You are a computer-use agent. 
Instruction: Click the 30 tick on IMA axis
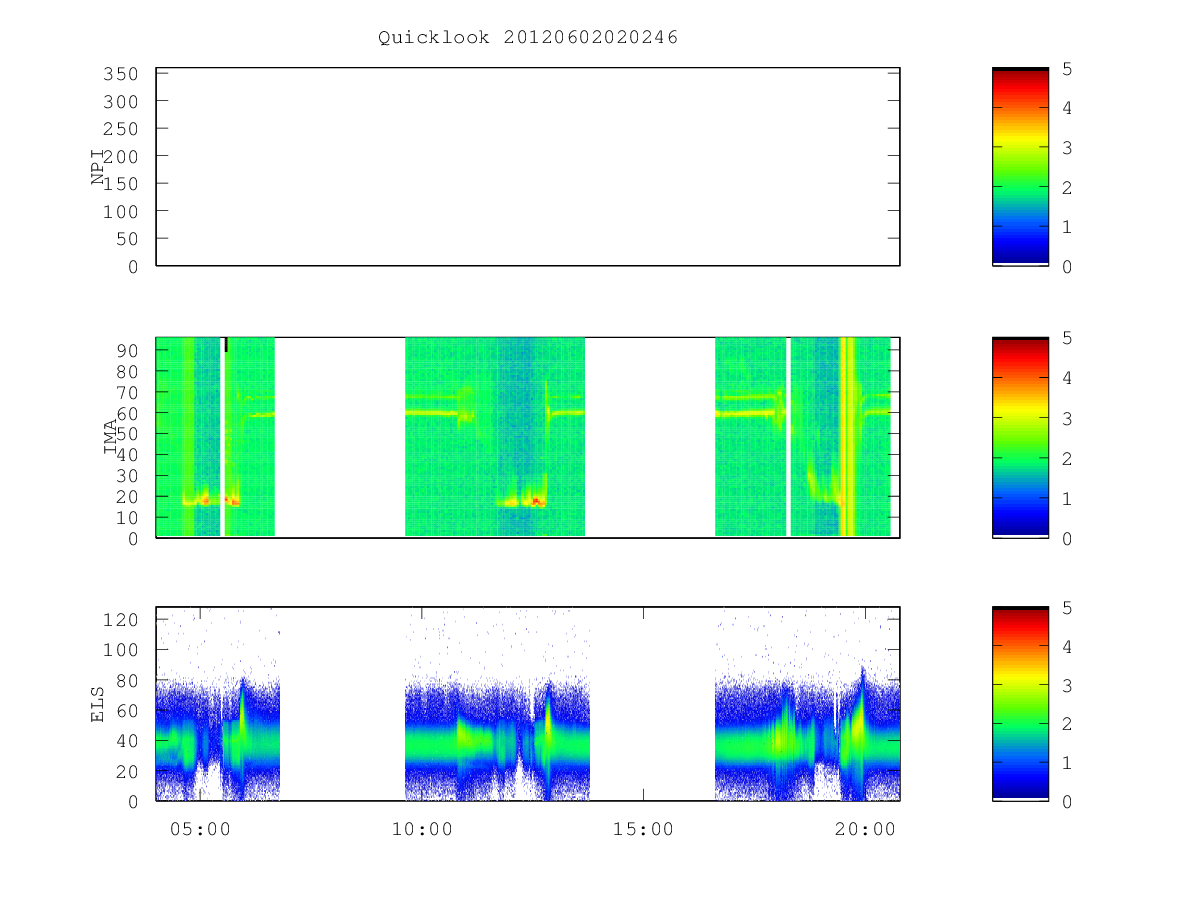coord(126,475)
